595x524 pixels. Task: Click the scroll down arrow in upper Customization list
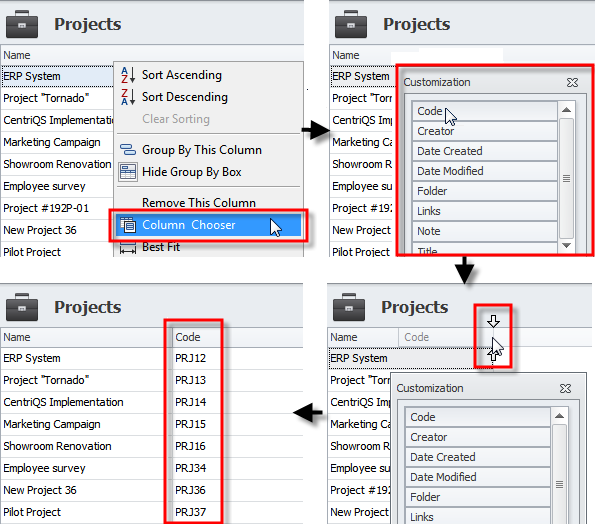(x=566, y=245)
